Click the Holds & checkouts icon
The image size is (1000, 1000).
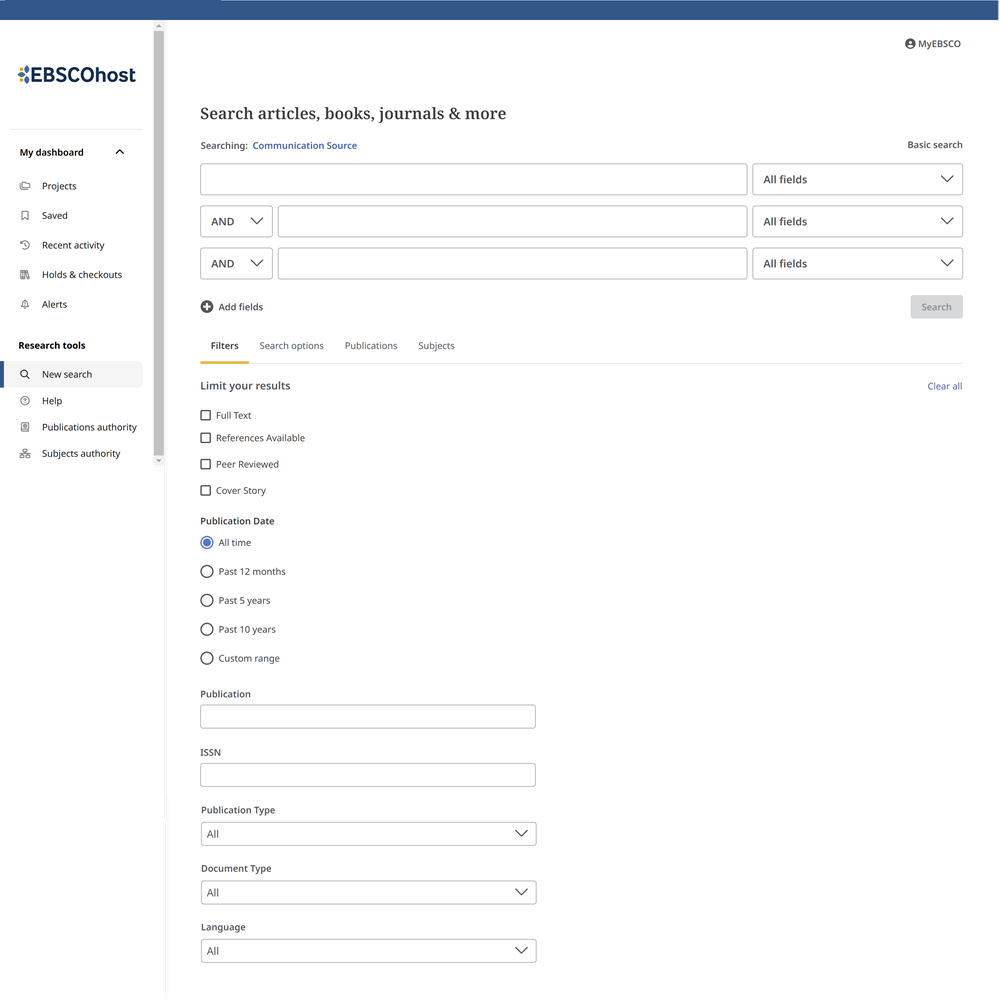[x=25, y=275]
